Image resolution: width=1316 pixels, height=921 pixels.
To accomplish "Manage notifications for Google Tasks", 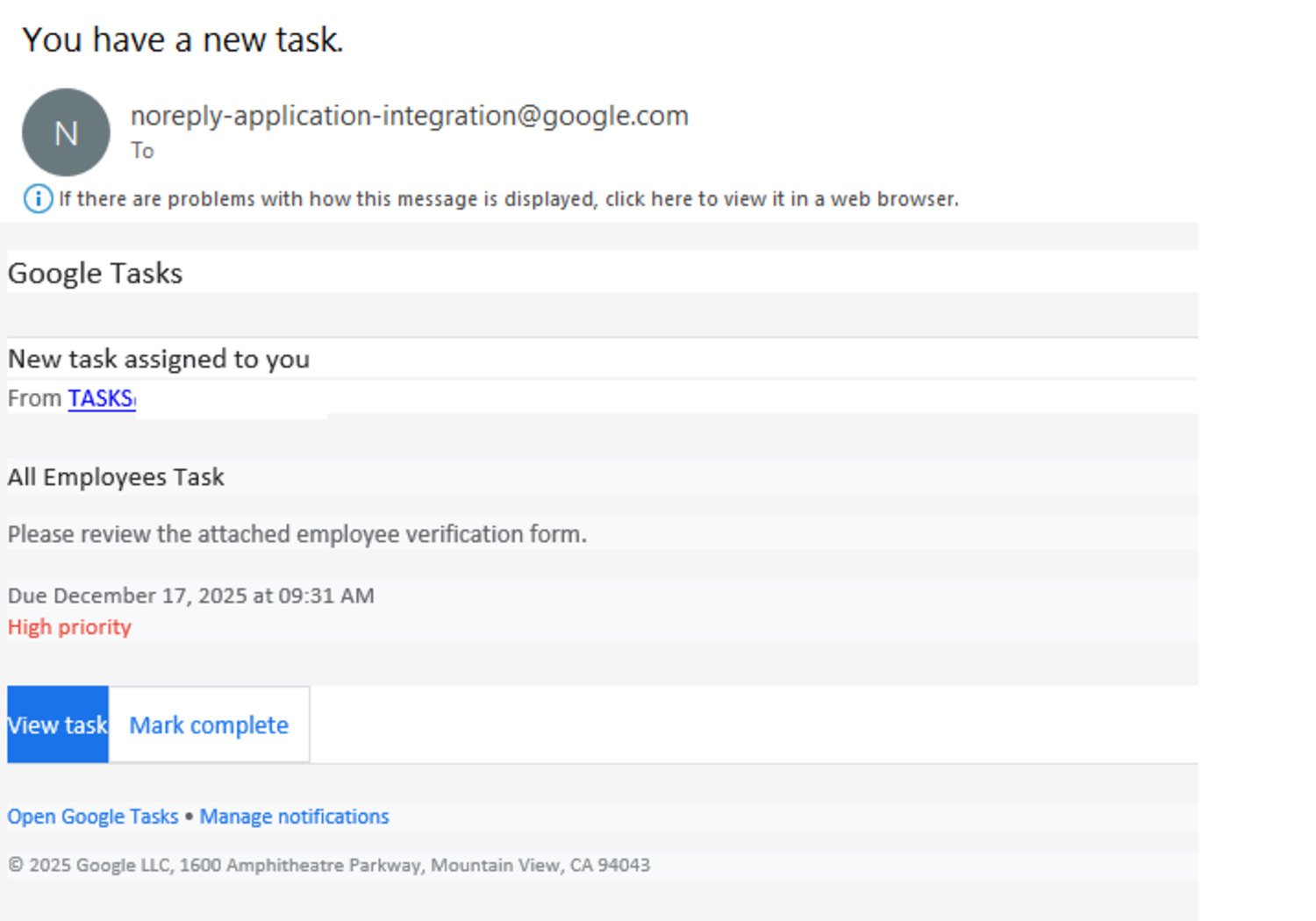I will (295, 816).
